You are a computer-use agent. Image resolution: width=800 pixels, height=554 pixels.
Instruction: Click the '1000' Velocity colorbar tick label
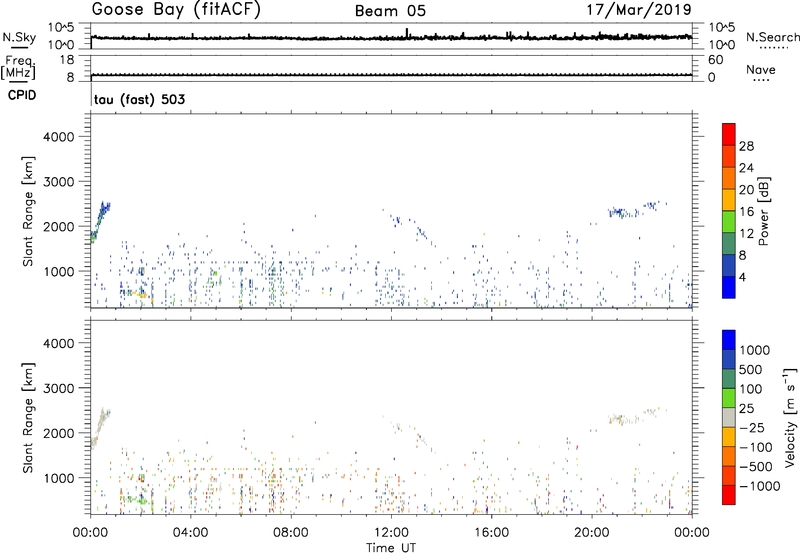[x=755, y=350]
